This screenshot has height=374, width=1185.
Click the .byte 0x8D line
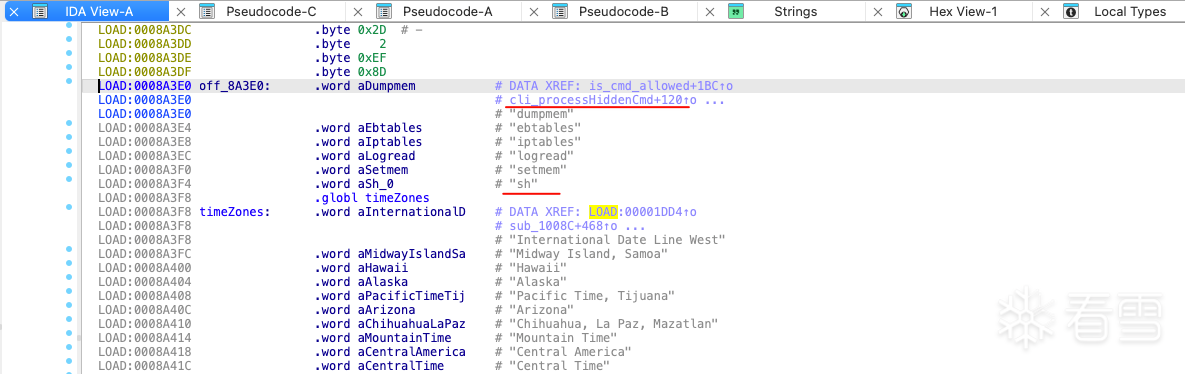351,72
